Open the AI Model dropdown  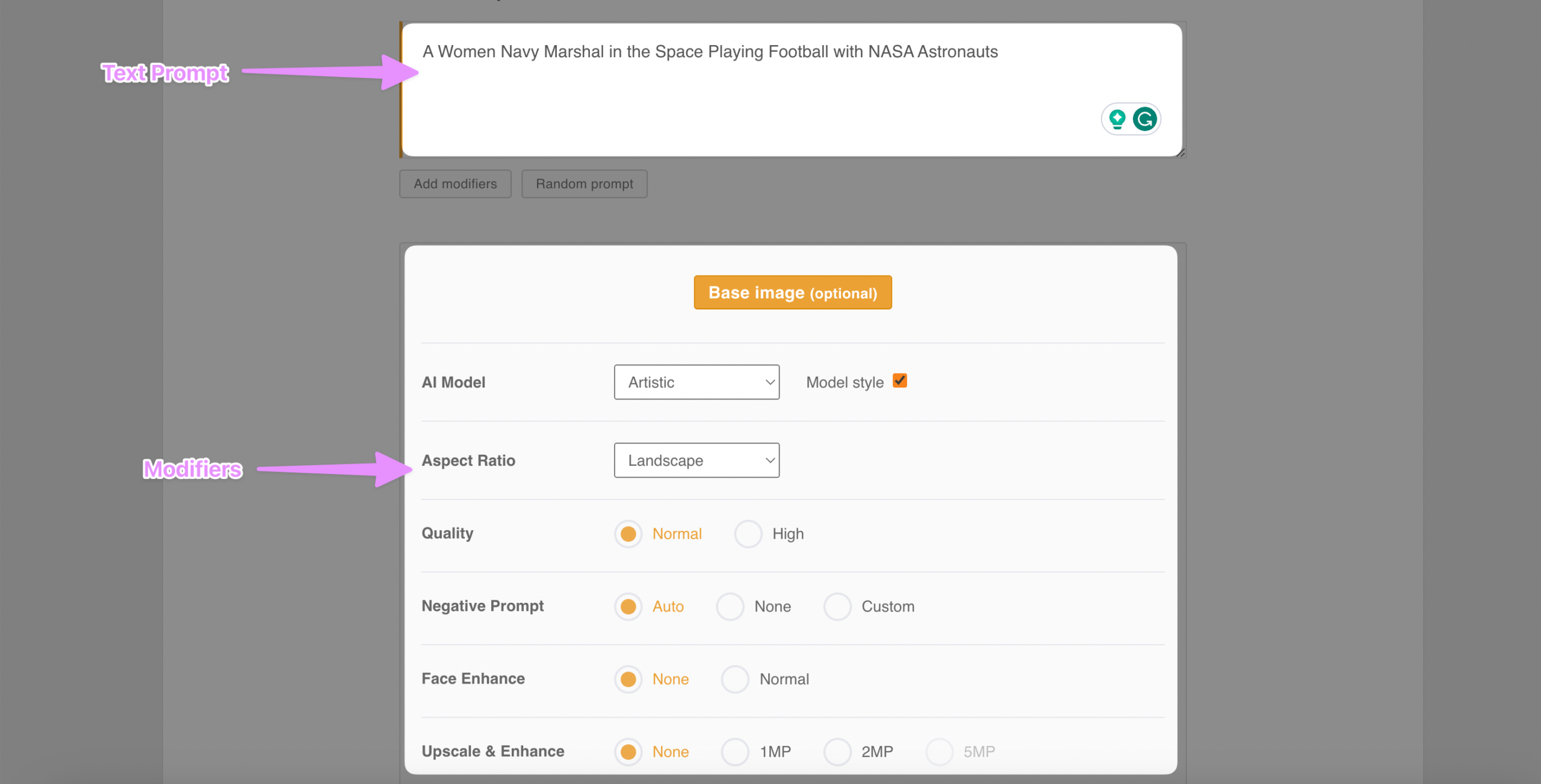(696, 382)
